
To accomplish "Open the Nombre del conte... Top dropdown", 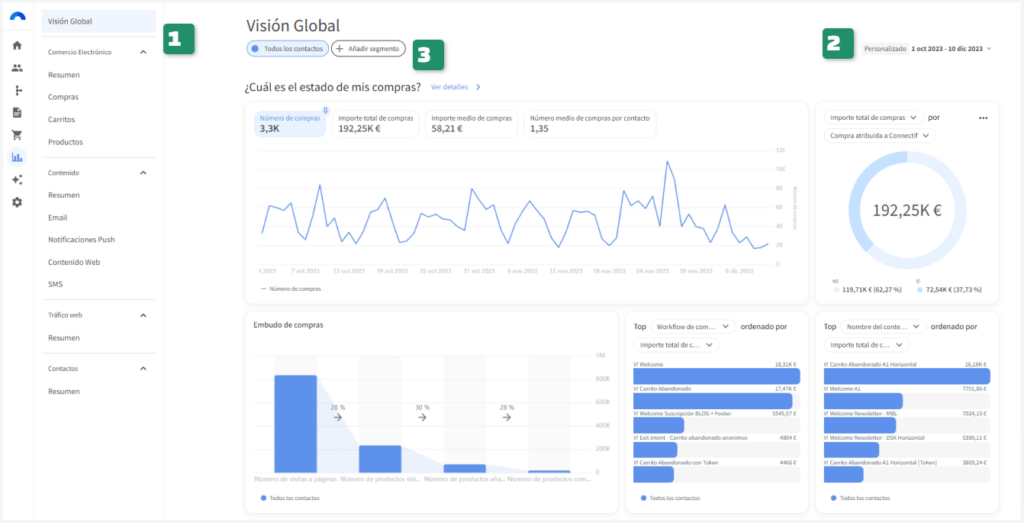I will pos(884,326).
